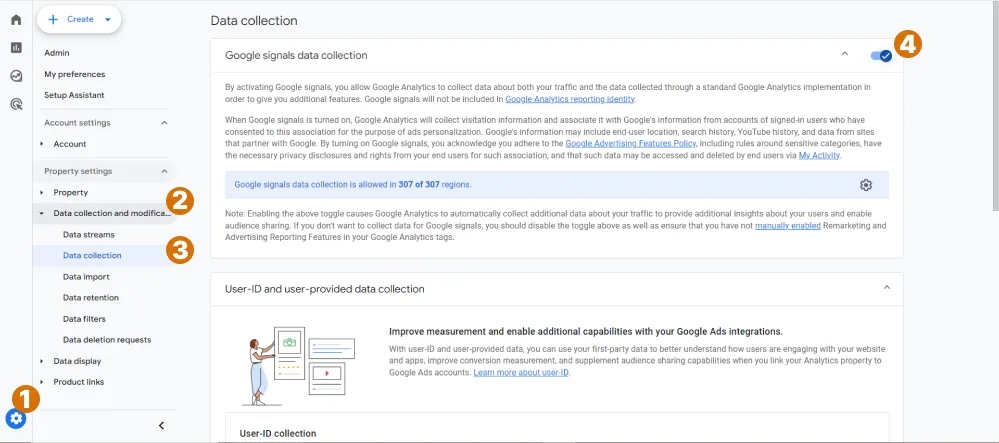
Task: Click the Create button
Action: [x=79, y=19]
